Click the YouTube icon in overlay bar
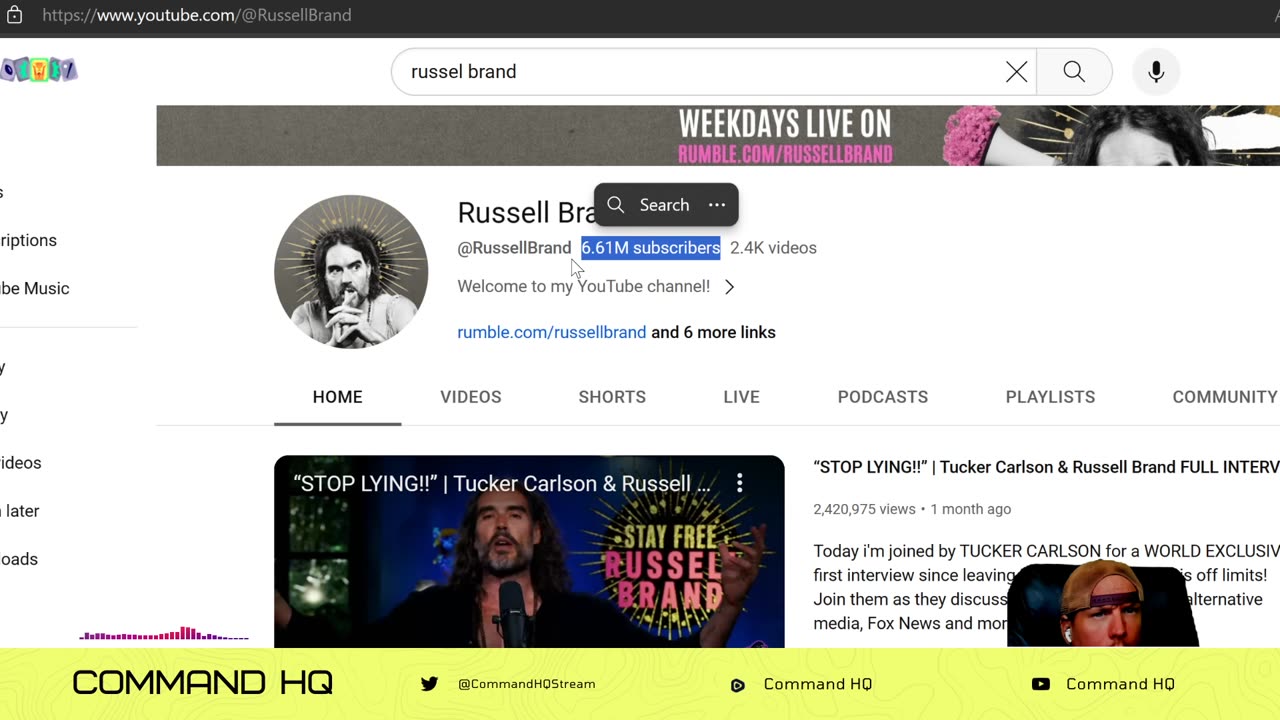This screenshot has height=720, width=1280. [x=1041, y=684]
